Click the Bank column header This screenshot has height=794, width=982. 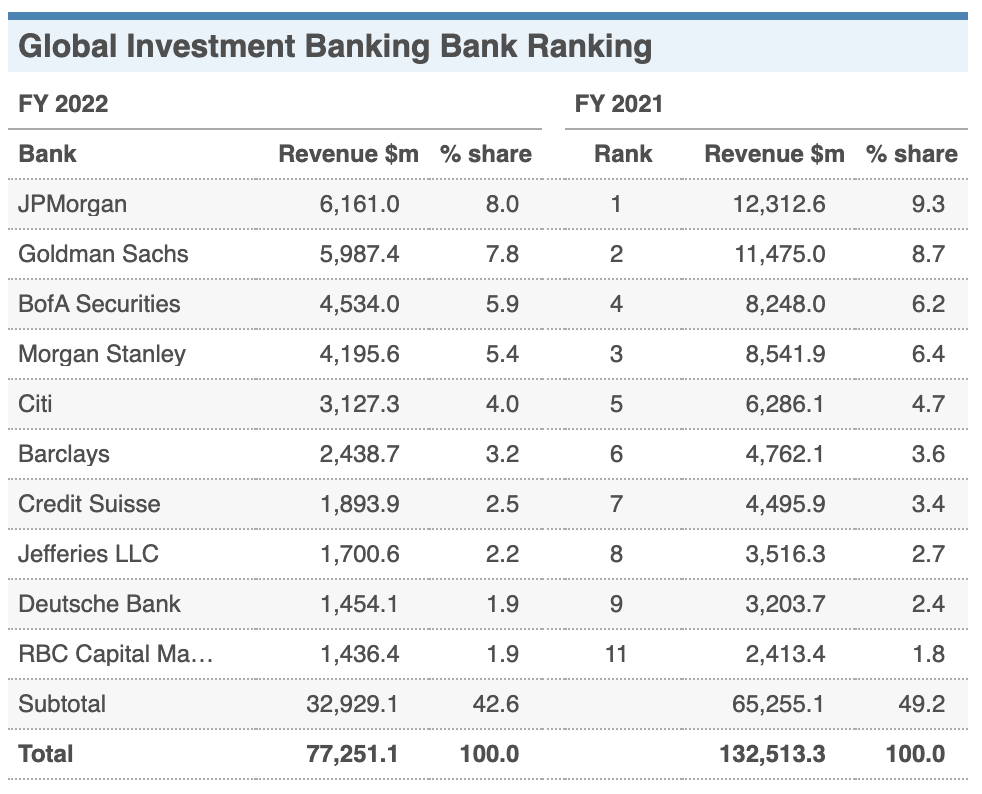pyautogui.click(x=47, y=154)
